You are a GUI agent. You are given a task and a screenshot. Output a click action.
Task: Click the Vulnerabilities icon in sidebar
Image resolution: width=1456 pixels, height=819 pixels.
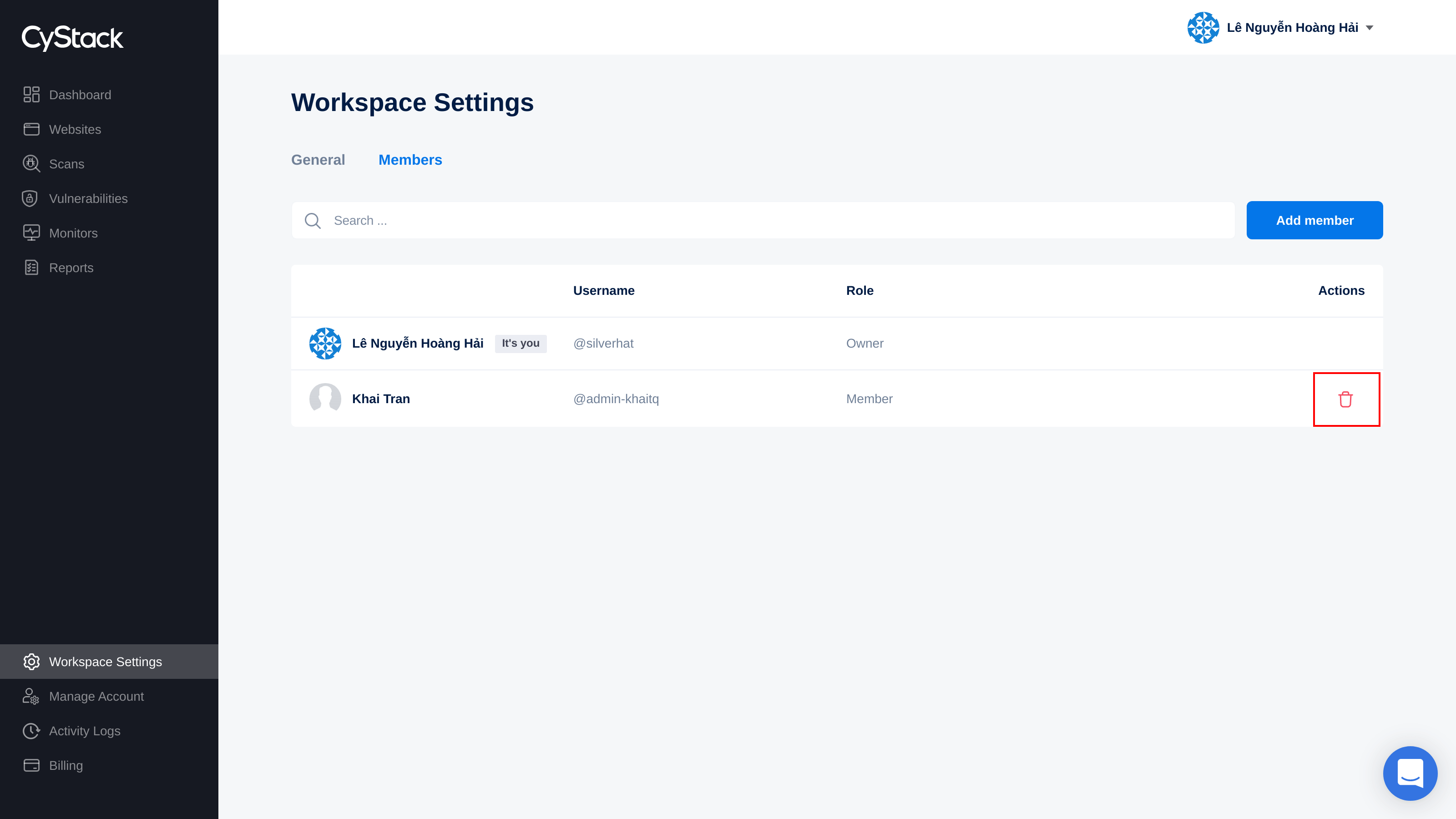coord(29,198)
